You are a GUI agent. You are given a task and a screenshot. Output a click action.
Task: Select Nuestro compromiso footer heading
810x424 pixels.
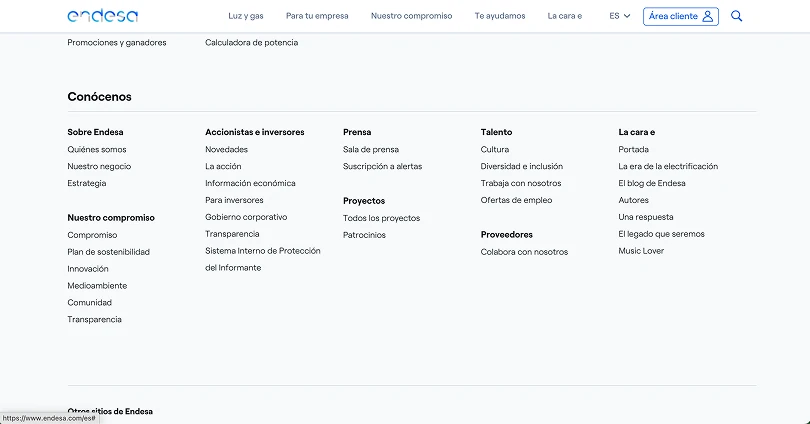tap(111, 218)
